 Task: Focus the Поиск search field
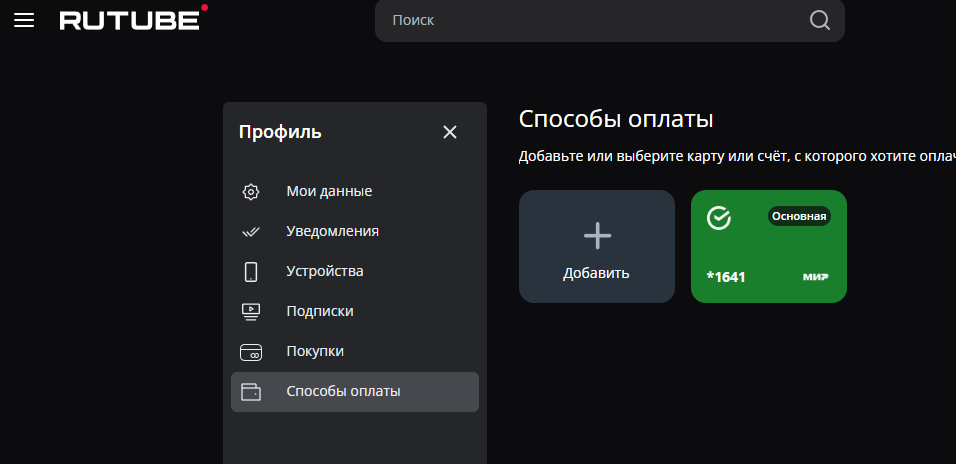610,20
